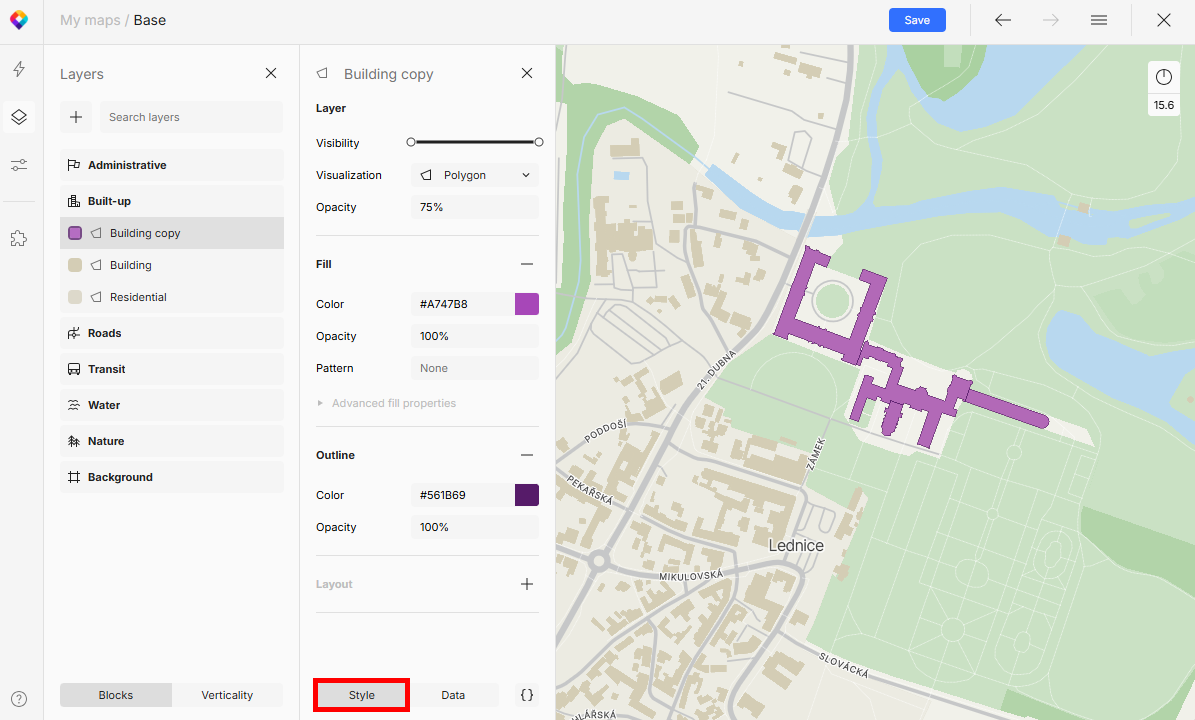
Task: Select the Style tab
Action: (x=361, y=695)
